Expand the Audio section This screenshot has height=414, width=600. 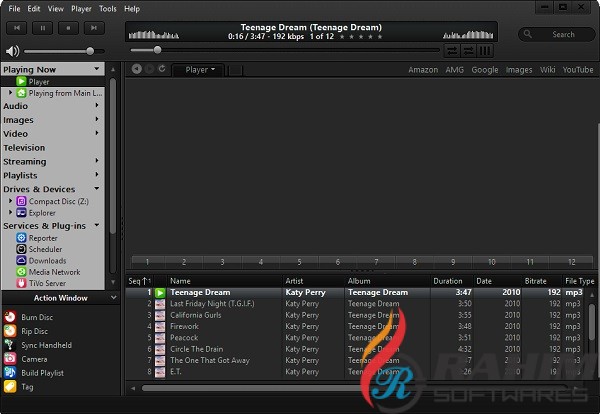coord(97,105)
